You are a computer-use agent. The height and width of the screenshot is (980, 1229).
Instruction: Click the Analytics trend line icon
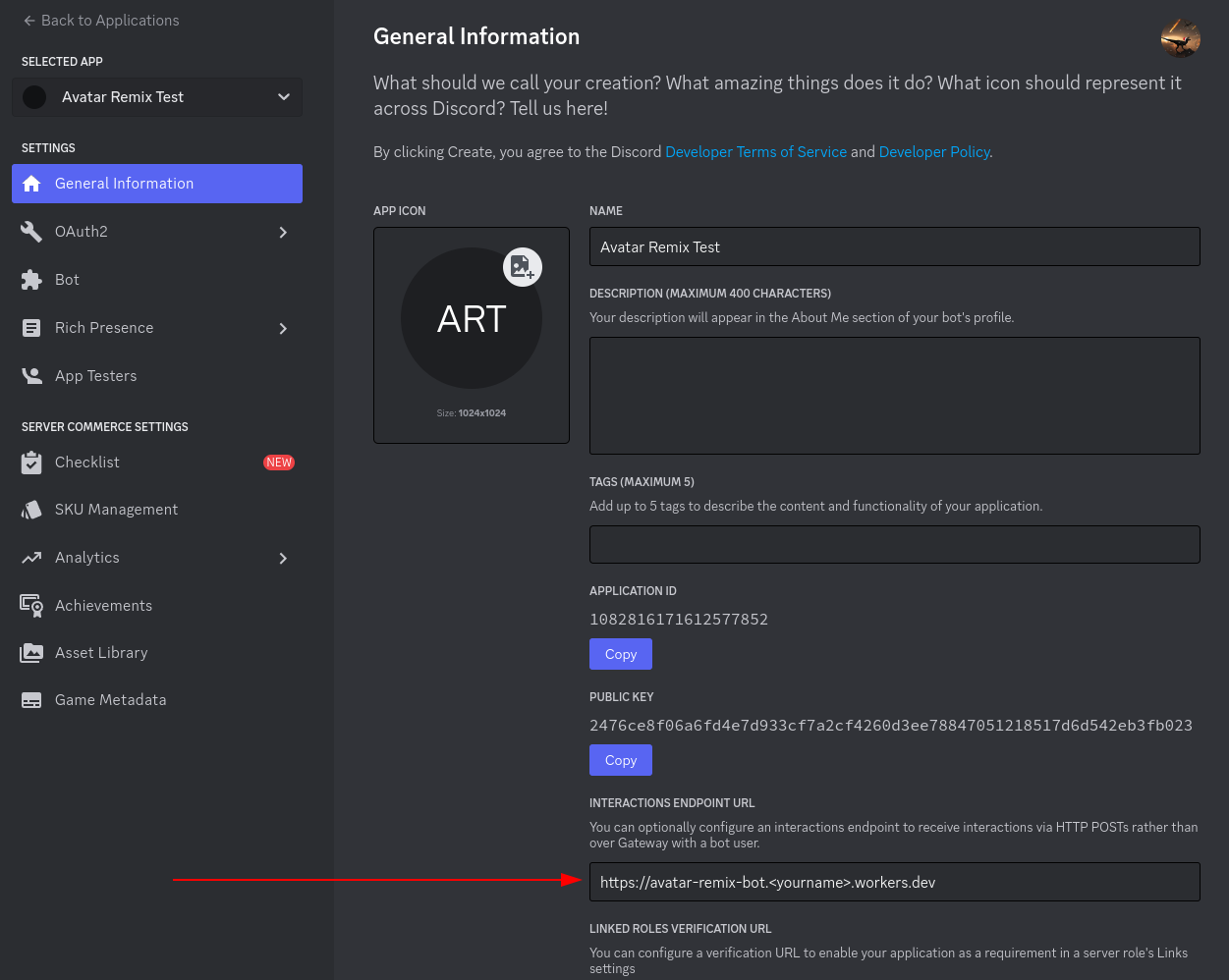point(31,558)
